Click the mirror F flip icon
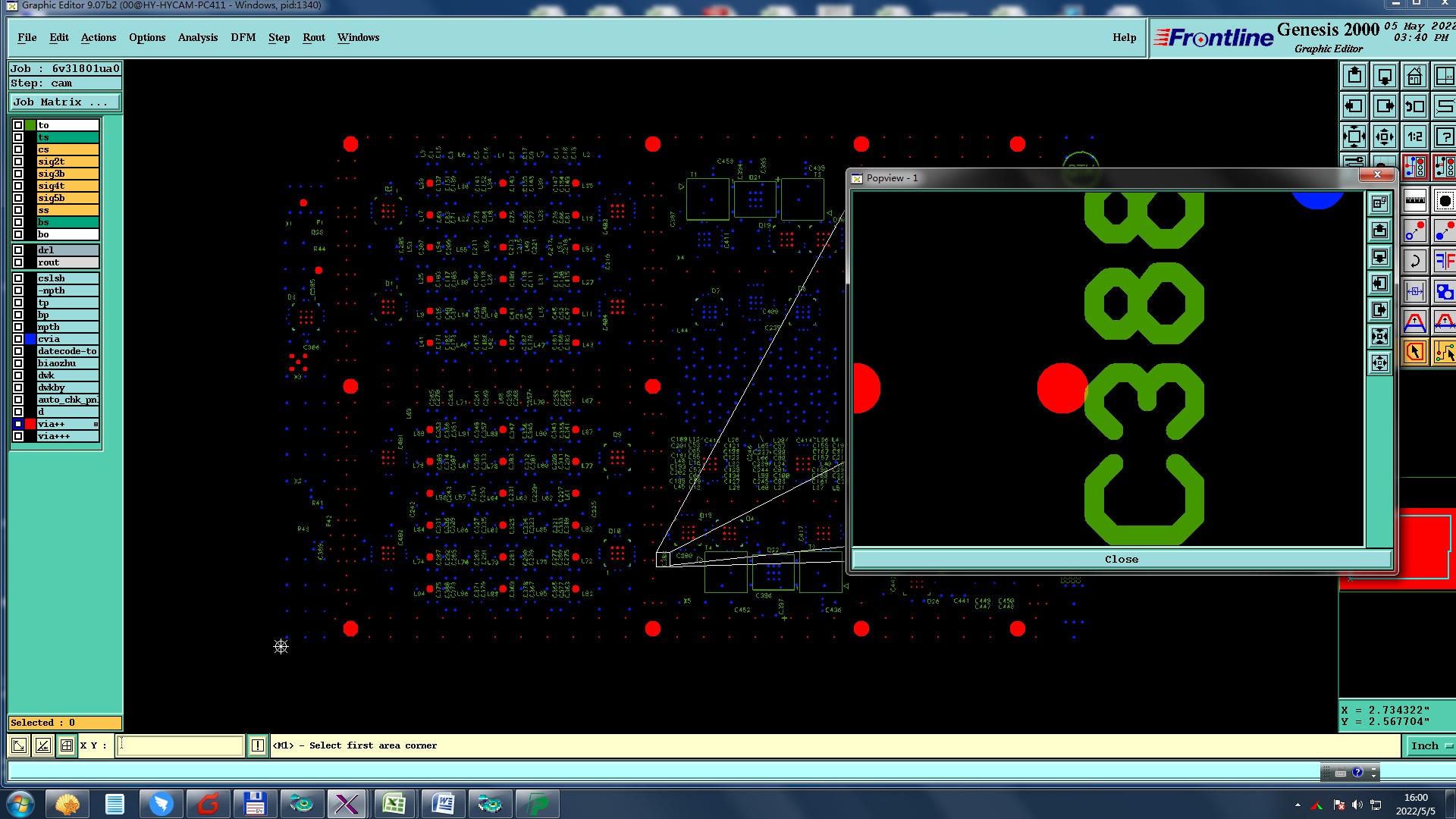1456x819 pixels. point(1444,262)
